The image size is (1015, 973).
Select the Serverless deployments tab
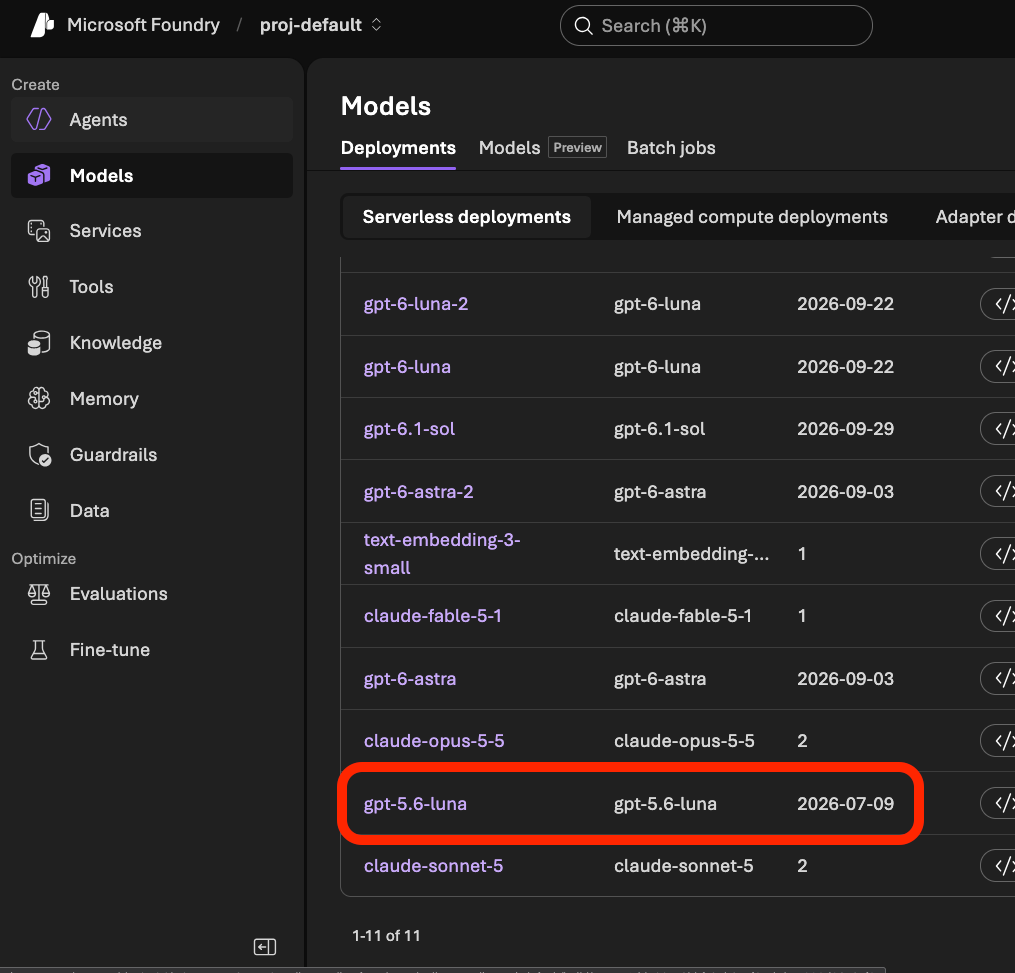466,217
